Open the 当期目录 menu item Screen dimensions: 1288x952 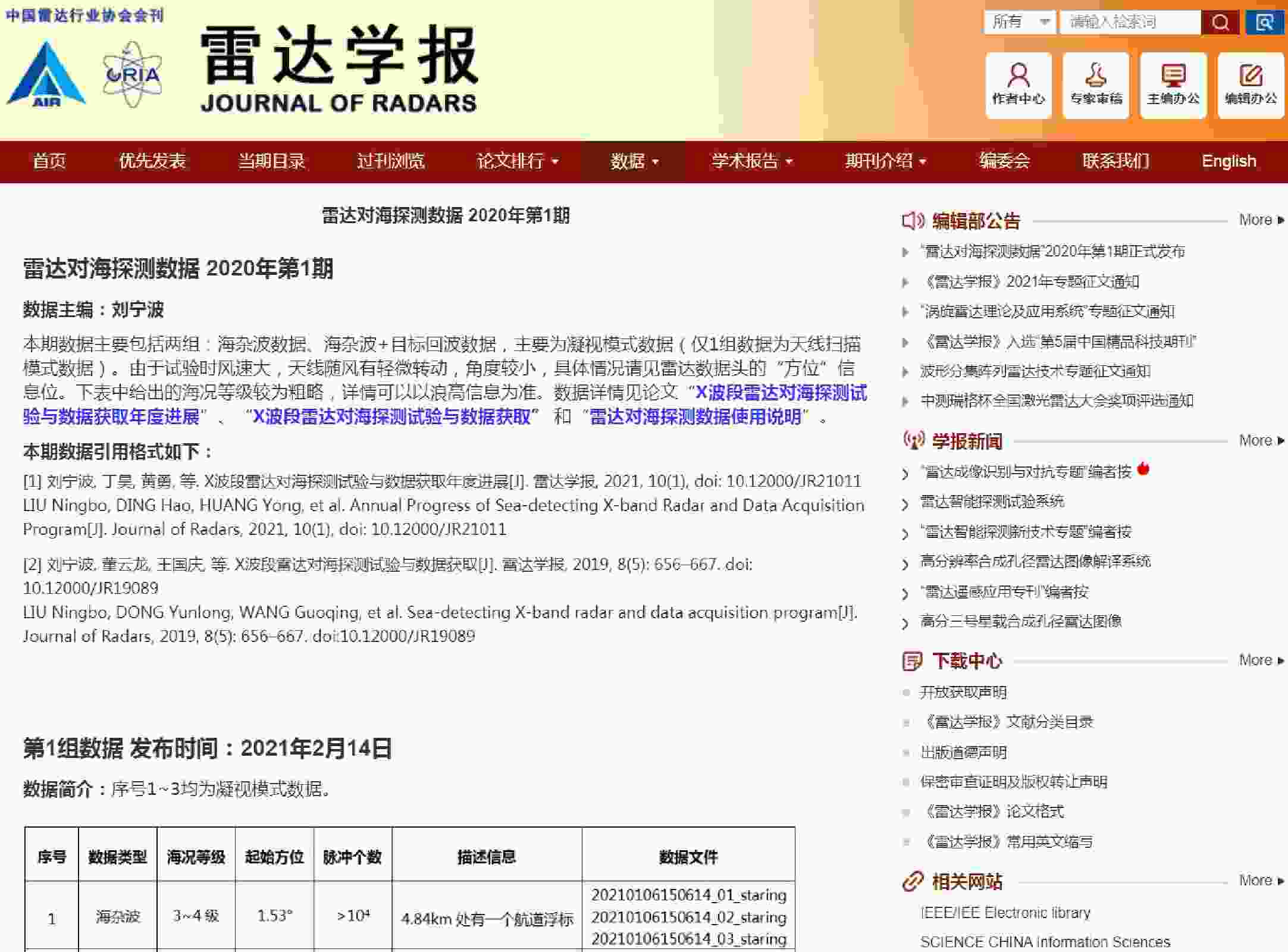tap(271, 161)
